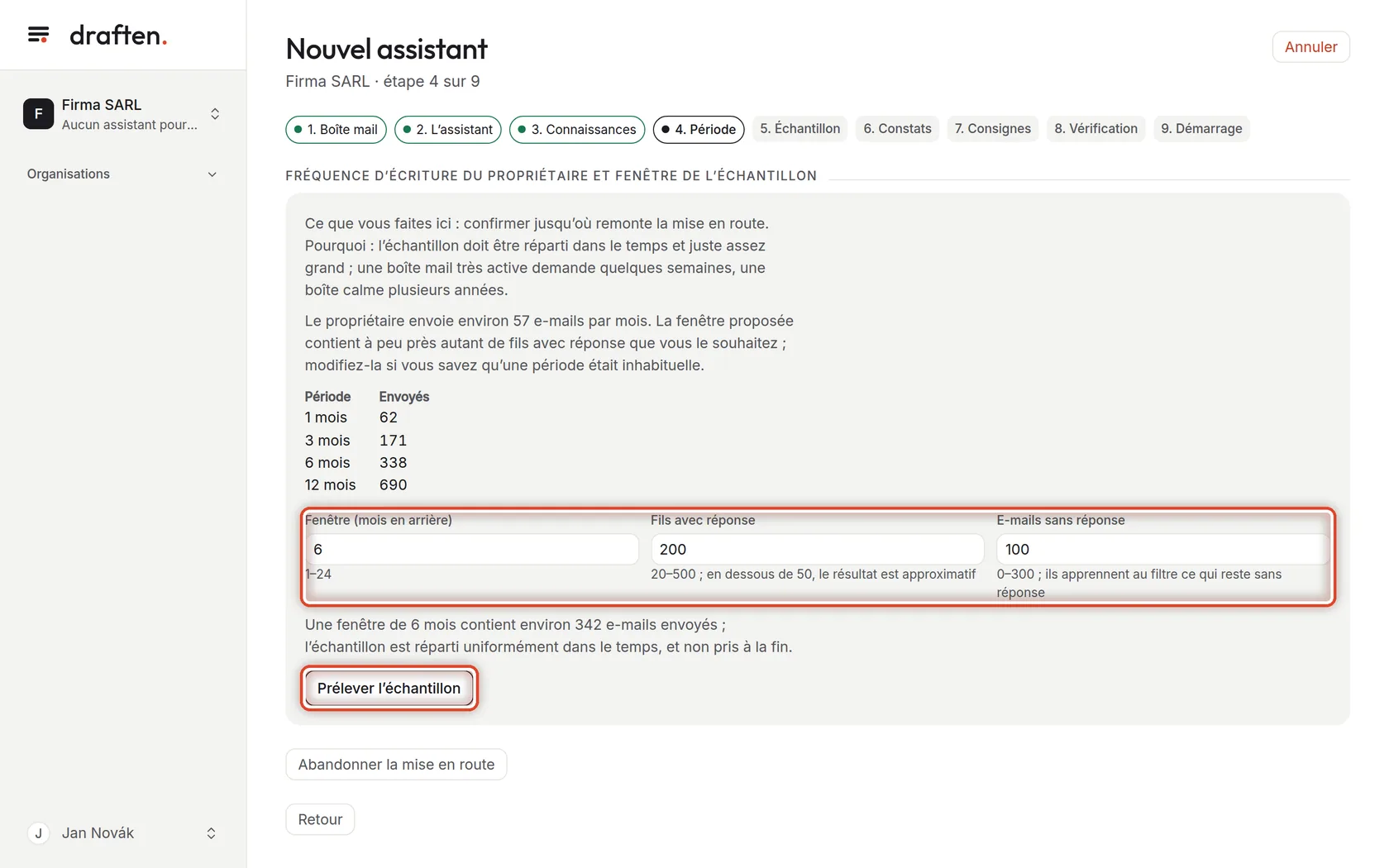Click the draften logo
The width and height of the screenshot is (1389, 868).
pyautogui.click(x=118, y=35)
